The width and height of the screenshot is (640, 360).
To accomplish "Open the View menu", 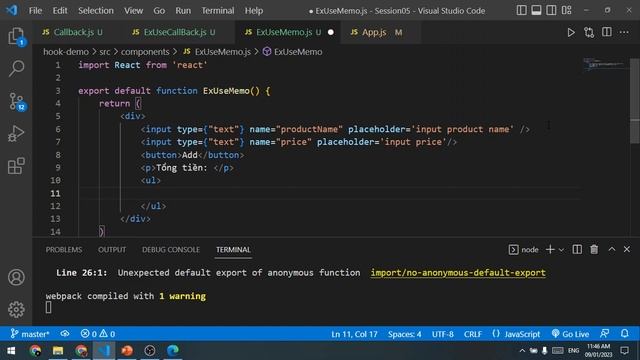I will [x=133, y=11].
